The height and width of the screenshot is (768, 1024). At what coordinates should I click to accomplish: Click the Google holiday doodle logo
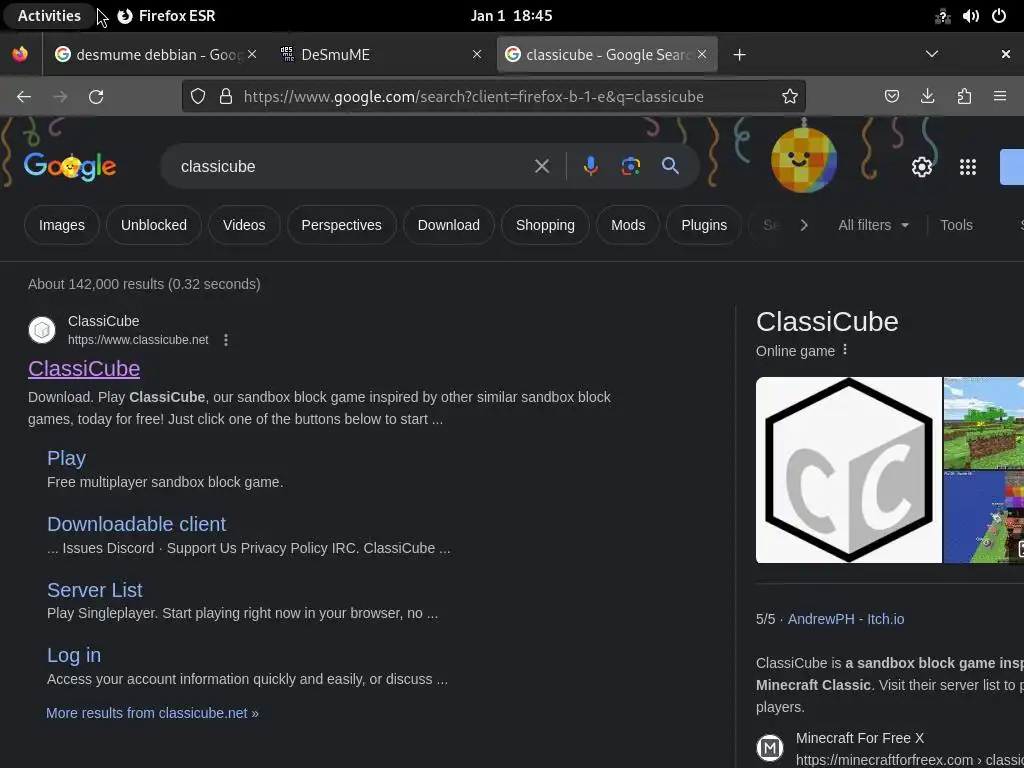70,167
